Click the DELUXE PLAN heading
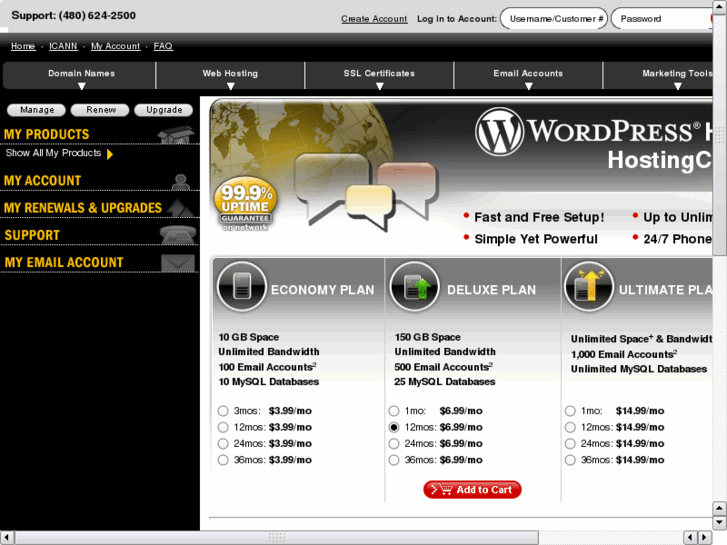727x545 pixels. [491, 290]
